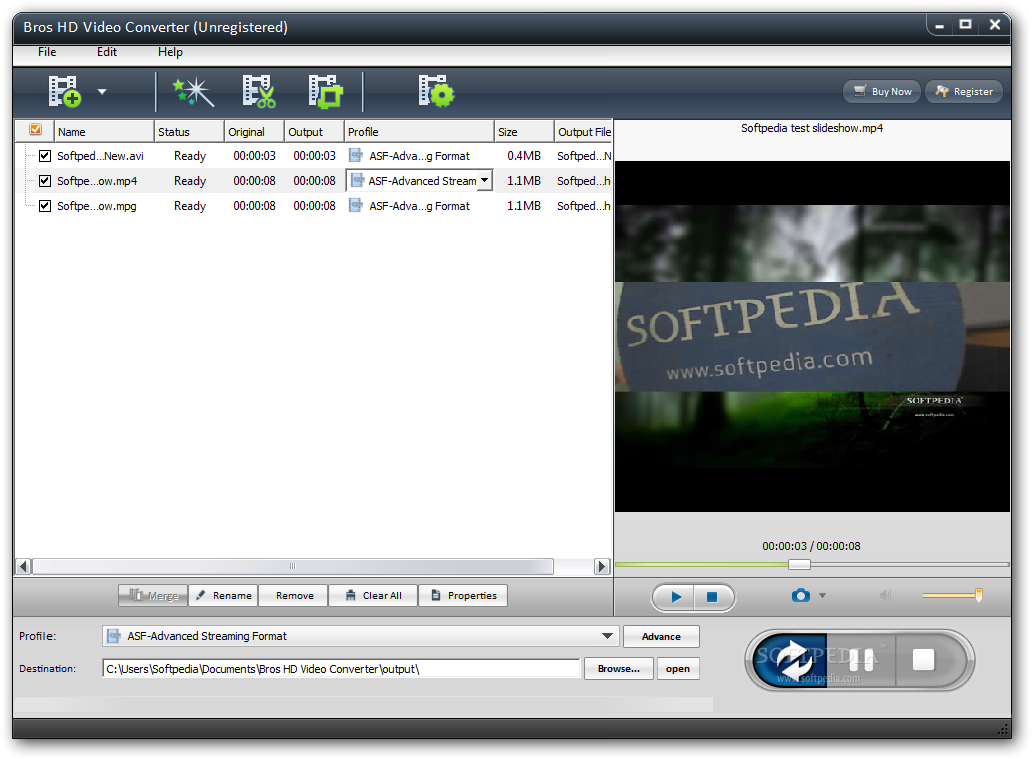Click the Clear All button
This screenshot has width=1032, height=759.
coord(374,595)
